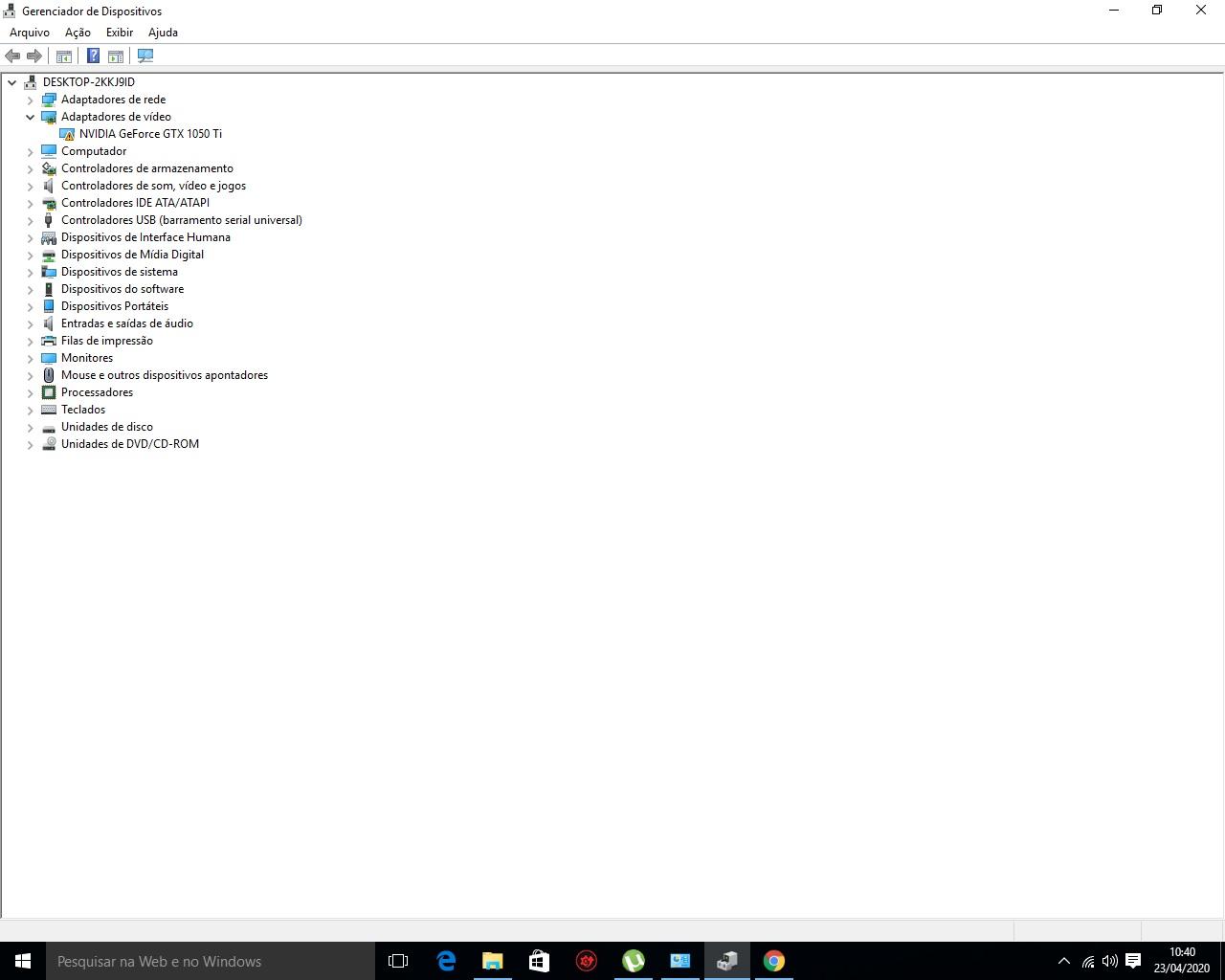Open Microsoft Edge from the taskbar
Image resolution: width=1225 pixels, height=980 pixels.
click(446, 961)
